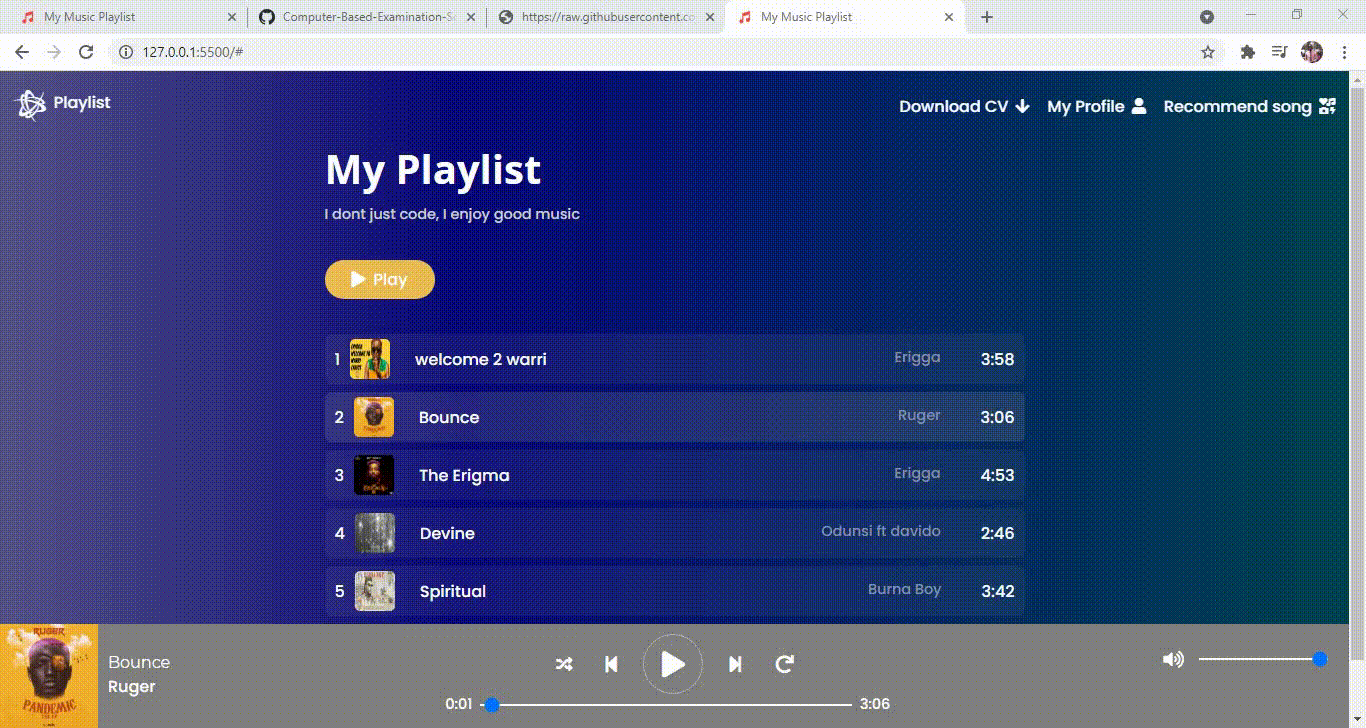Click the Playlist logo icon
Screen dimensions: 1366x728
pos(31,104)
